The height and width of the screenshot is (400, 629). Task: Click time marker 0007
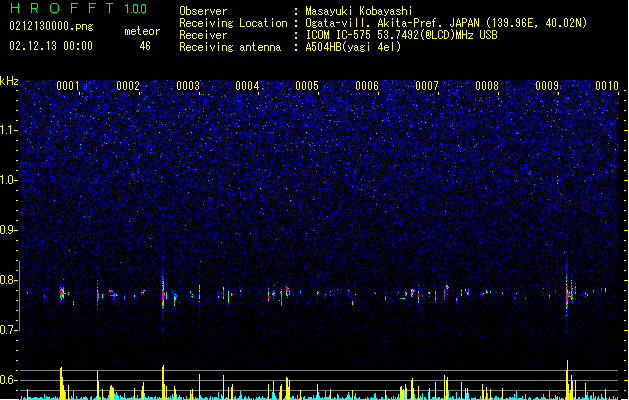click(x=427, y=85)
